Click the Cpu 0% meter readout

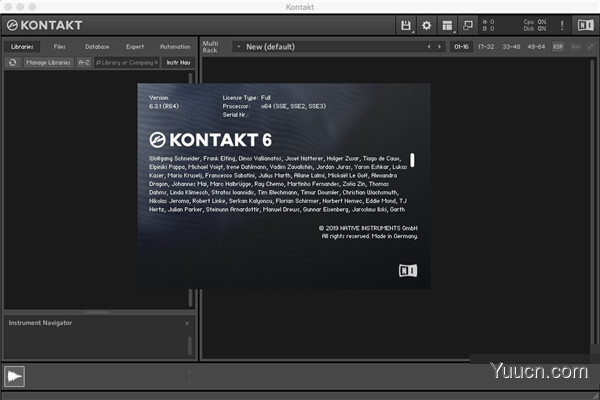(x=535, y=22)
